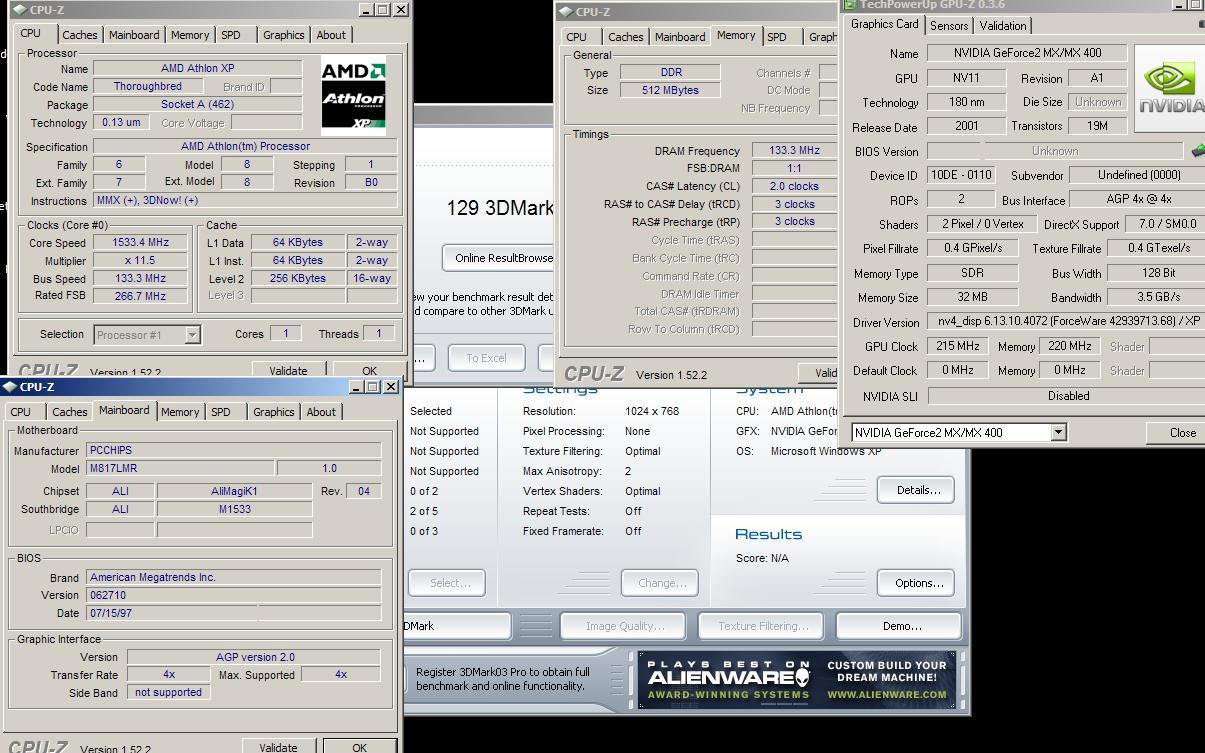The height and width of the screenshot is (753, 1205).
Task: Open the About tab in top-left CPU-Z
Action: click(x=331, y=35)
